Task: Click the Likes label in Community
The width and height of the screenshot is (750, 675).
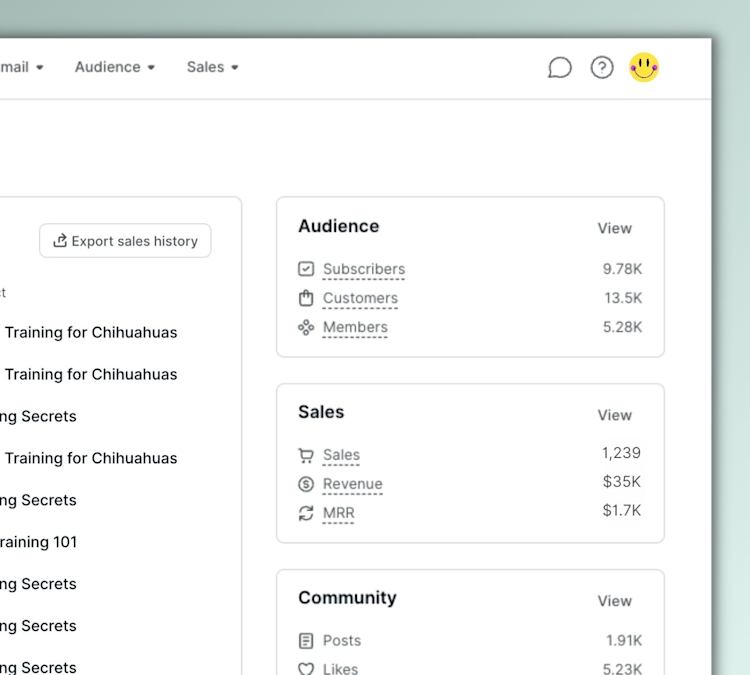Action: pos(340,669)
